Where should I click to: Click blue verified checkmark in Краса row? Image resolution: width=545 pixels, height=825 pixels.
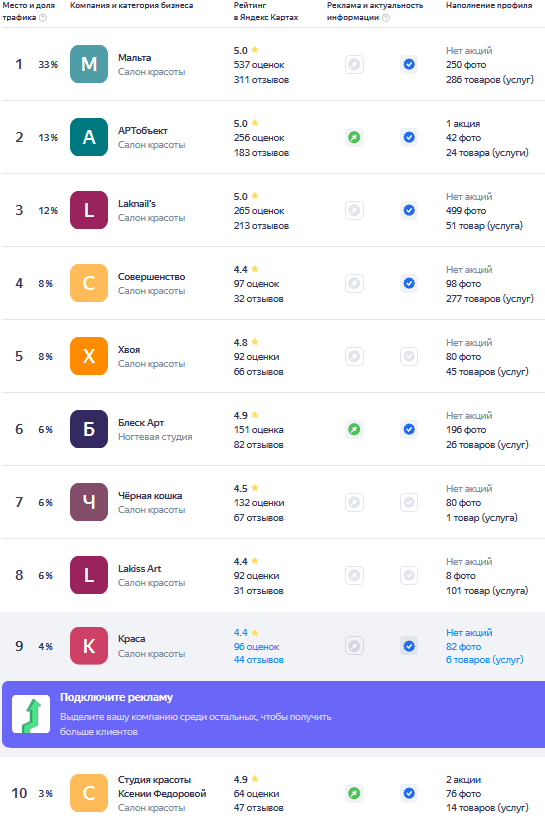(x=409, y=646)
